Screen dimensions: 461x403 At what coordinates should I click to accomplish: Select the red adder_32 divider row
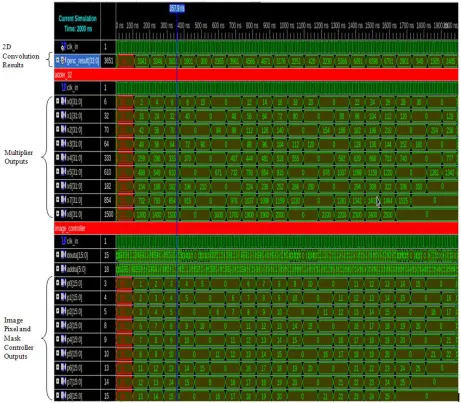(x=256, y=75)
